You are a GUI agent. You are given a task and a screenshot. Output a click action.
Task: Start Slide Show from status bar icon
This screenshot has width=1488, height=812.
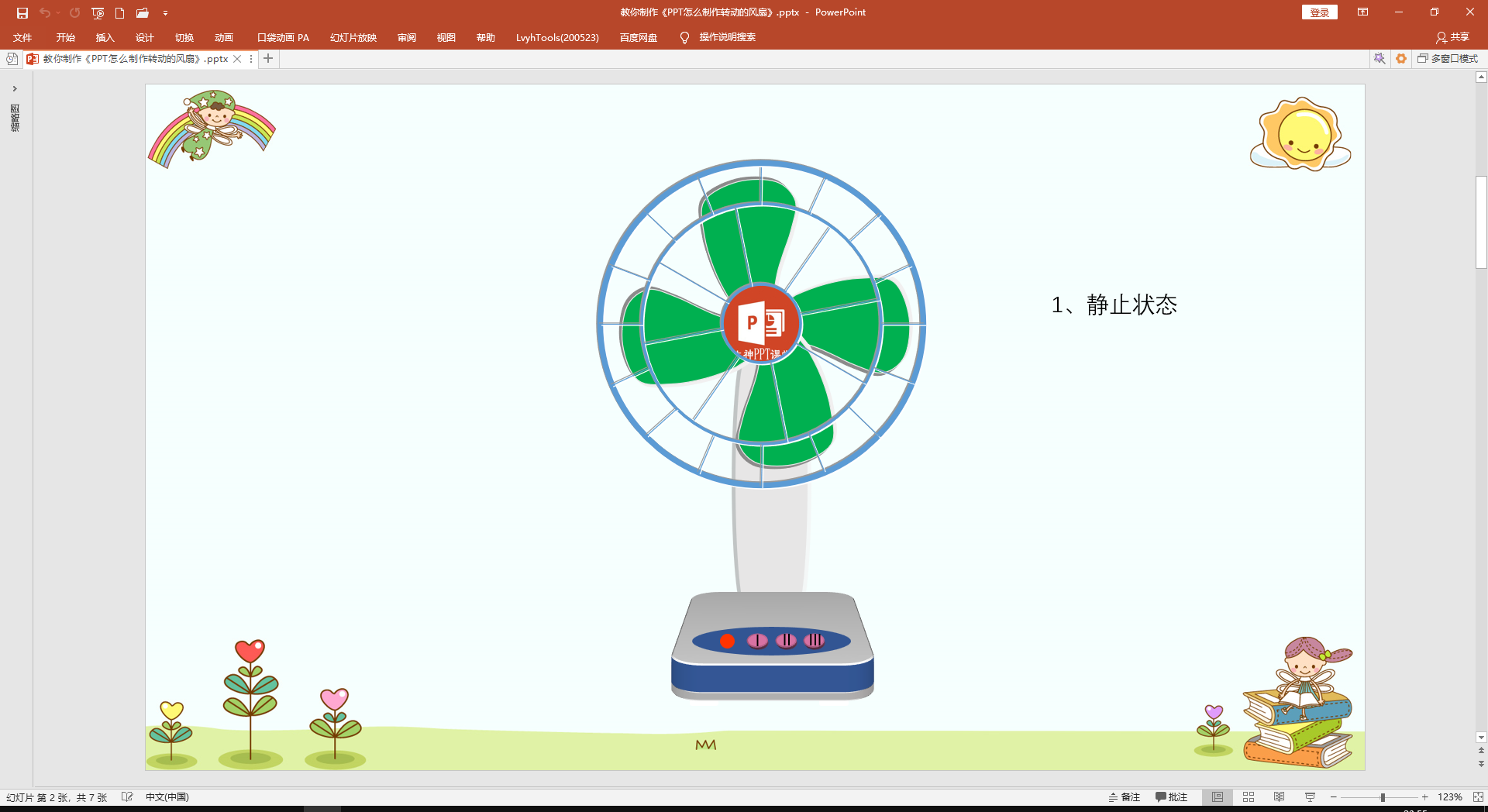1310,797
